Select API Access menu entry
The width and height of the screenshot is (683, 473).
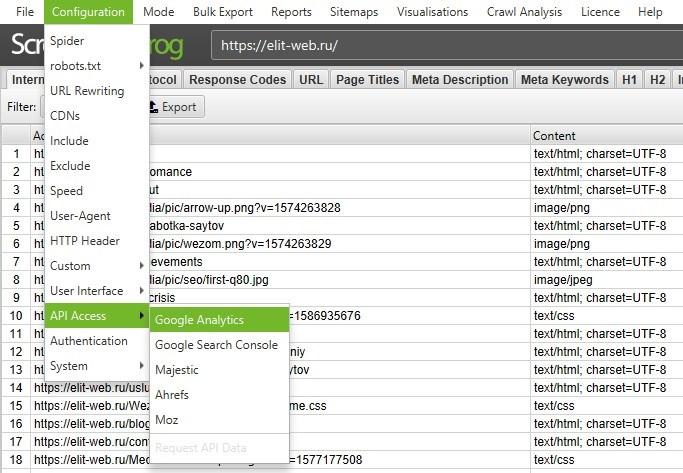click(x=97, y=316)
